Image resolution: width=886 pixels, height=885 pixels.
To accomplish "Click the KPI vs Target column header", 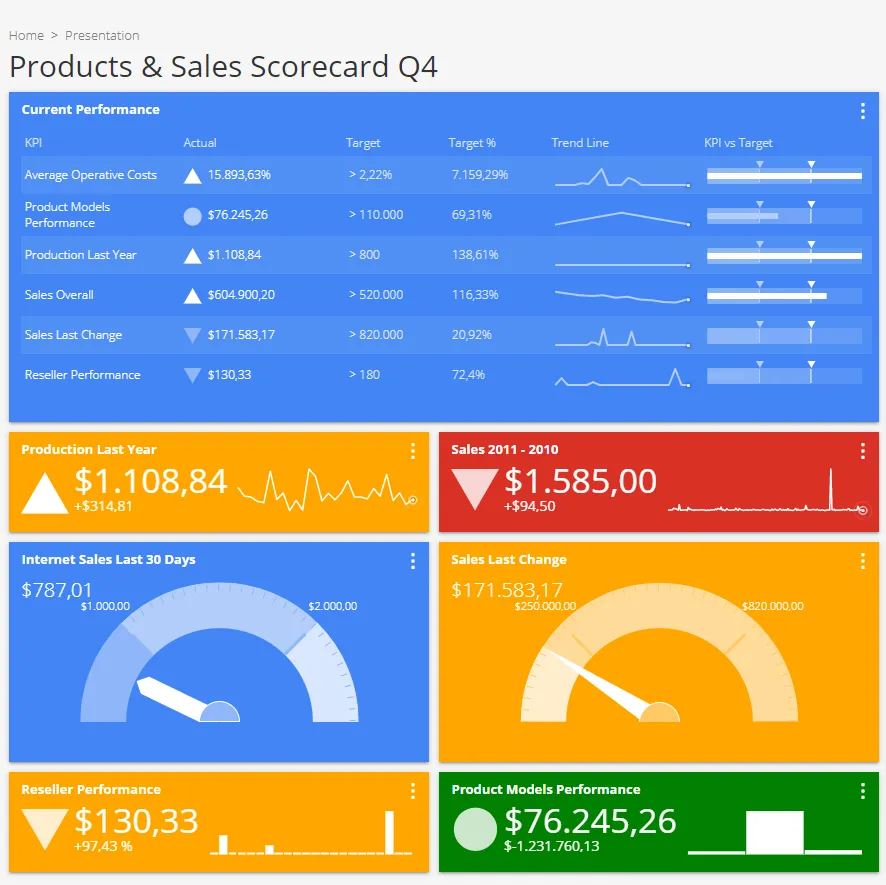I will point(738,142).
